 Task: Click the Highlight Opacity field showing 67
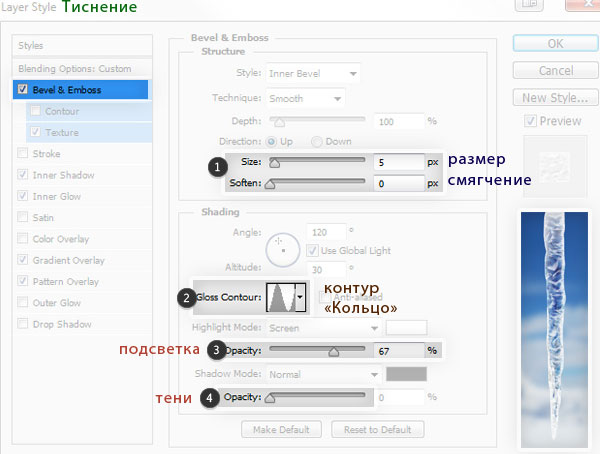coord(399,351)
